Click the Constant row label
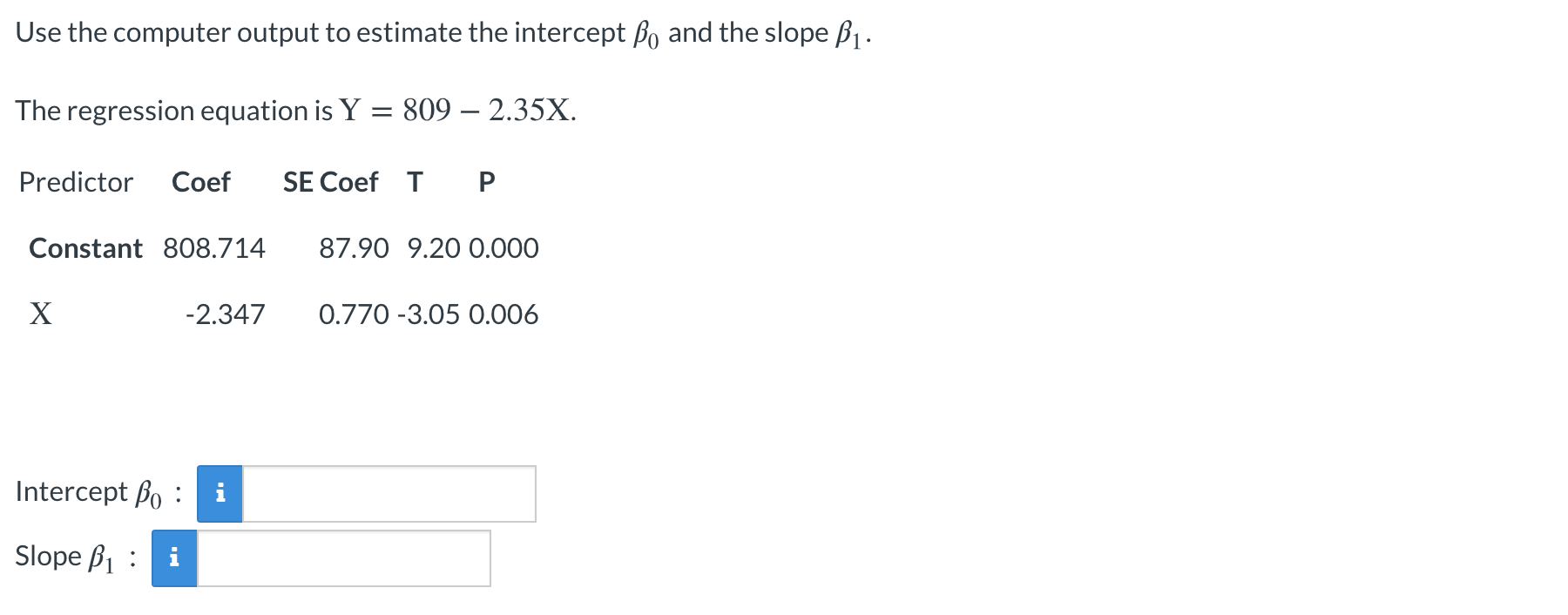 click(x=84, y=248)
